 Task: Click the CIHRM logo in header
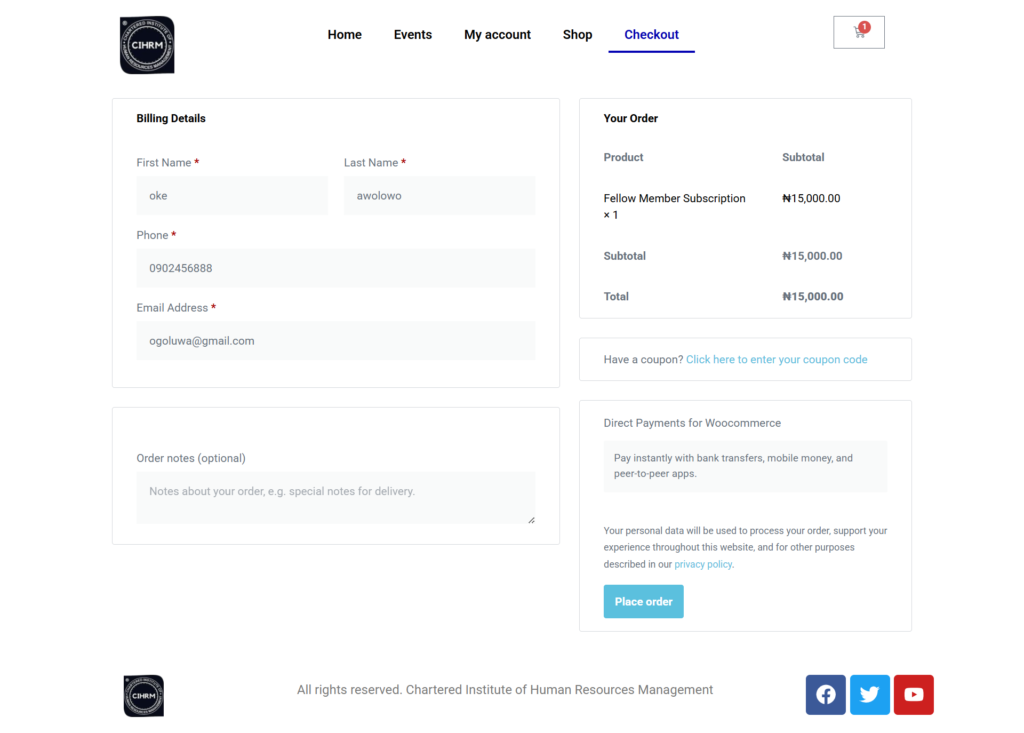coord(147,45)
